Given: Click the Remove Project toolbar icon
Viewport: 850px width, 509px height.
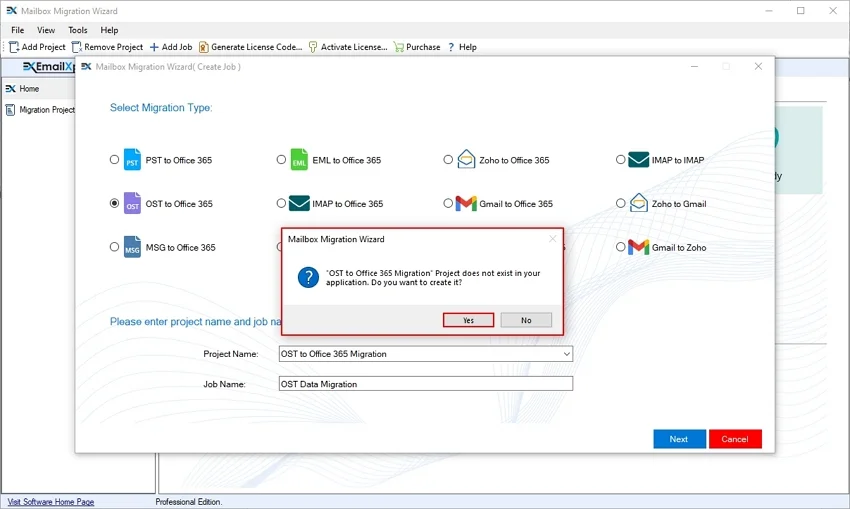Looking at the screenshot, I should point(77,47).
